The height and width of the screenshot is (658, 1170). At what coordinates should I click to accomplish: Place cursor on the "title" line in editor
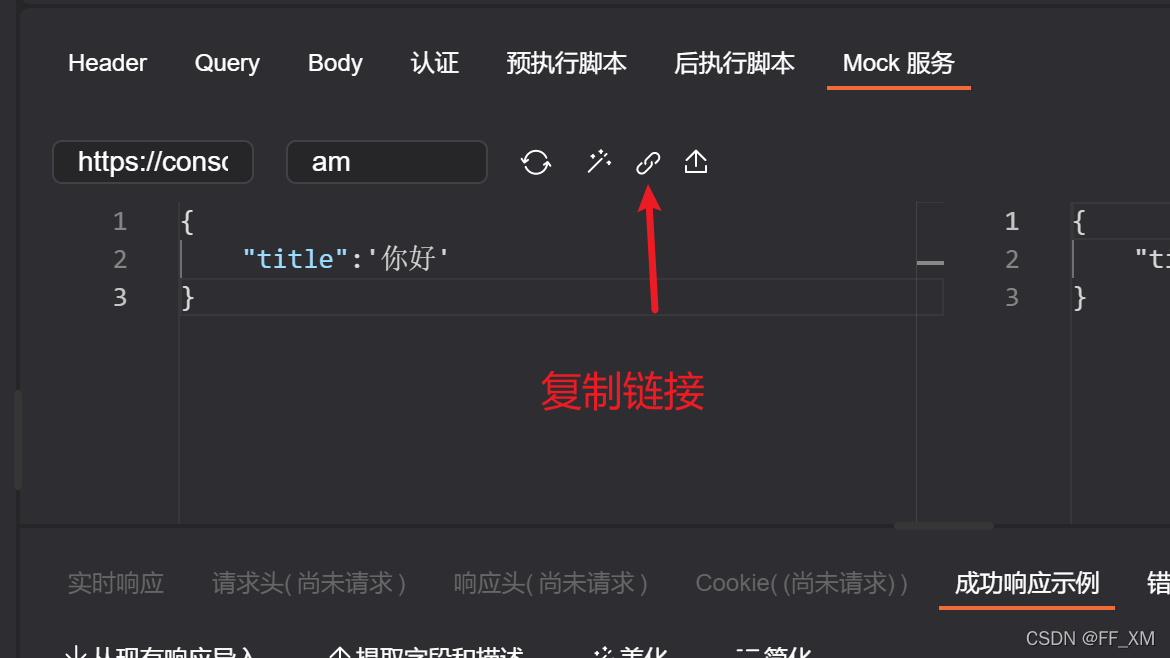click(x=547, y=259)
